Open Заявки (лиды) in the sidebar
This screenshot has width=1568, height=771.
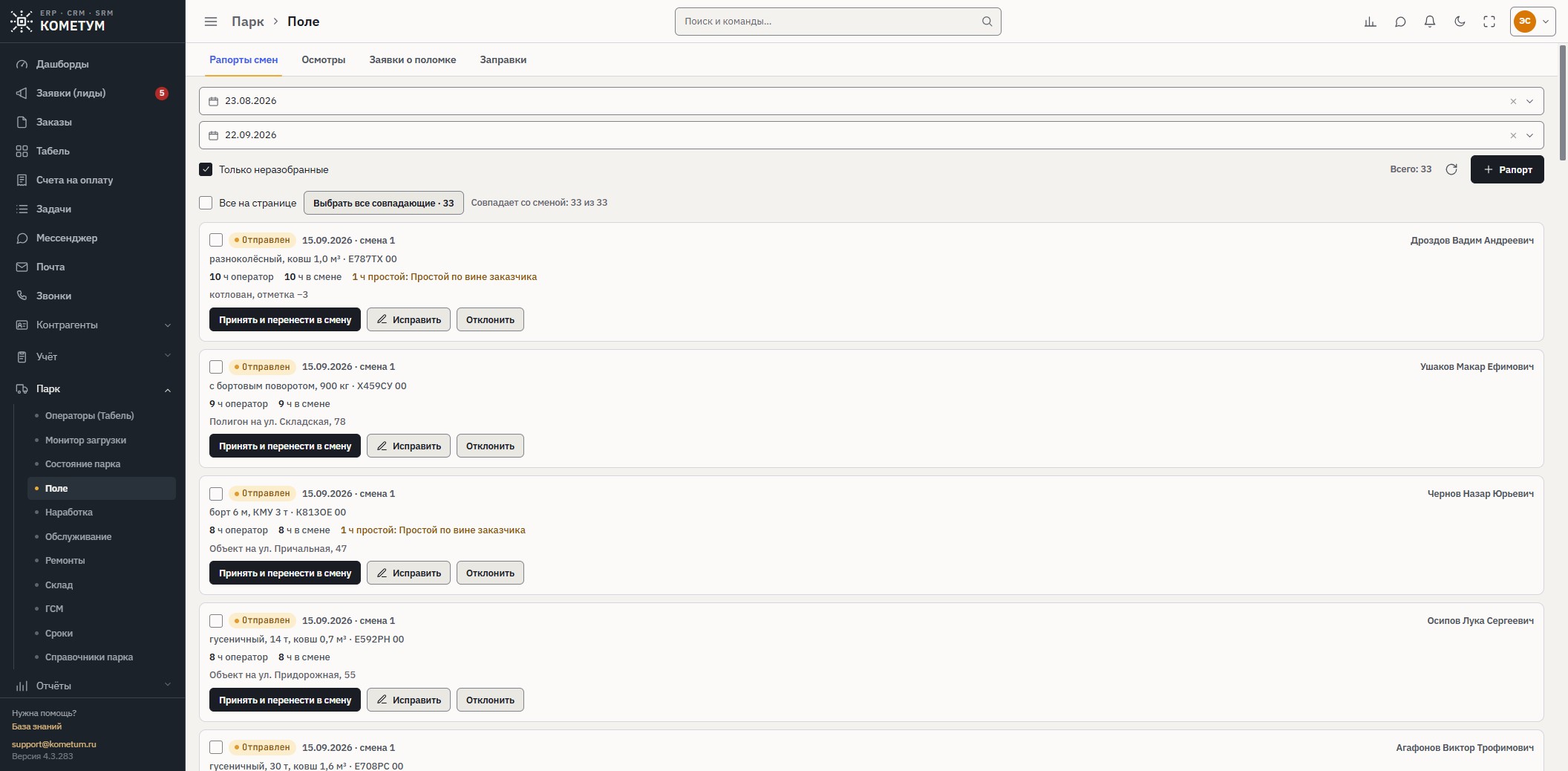[93, 93]
